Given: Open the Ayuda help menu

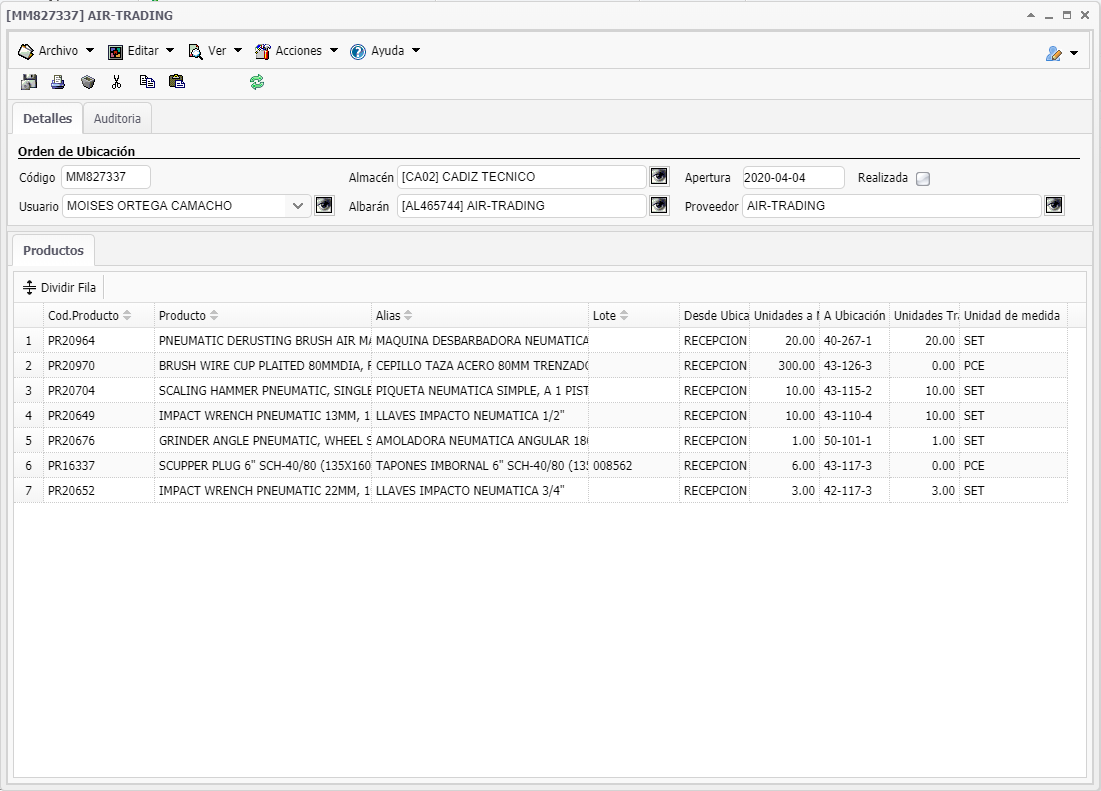Looking at the screenshot, I should (385, 51).
